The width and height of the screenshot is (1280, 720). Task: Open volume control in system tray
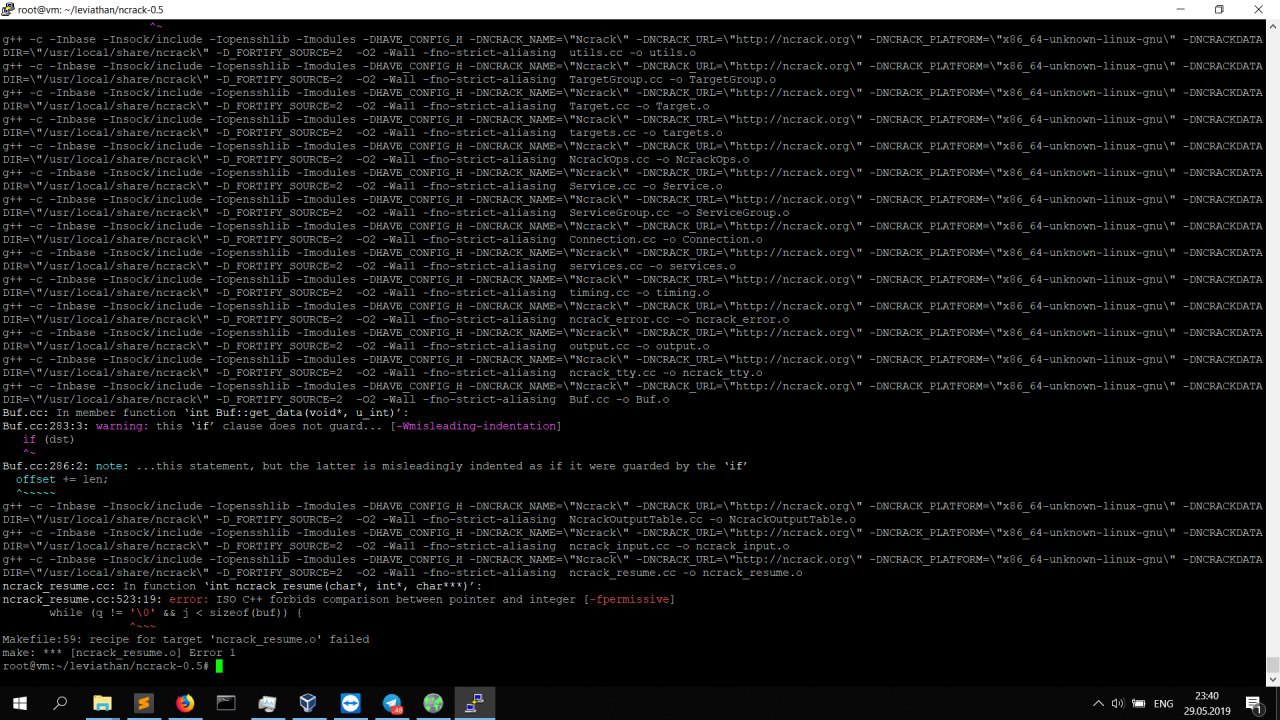click(1118, 703)
